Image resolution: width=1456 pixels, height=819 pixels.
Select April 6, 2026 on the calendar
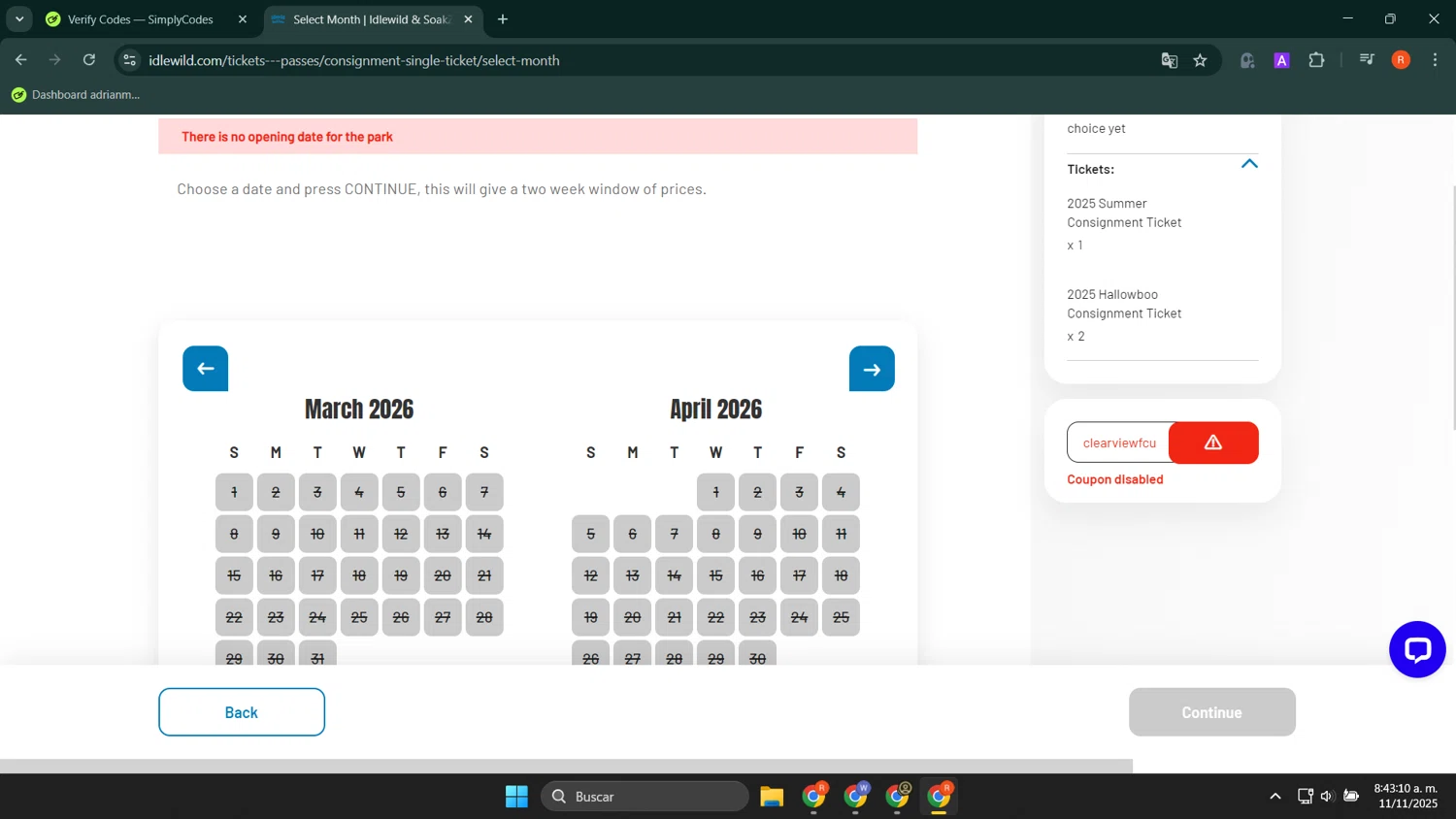pyautogui.click(x=632, y=534)
